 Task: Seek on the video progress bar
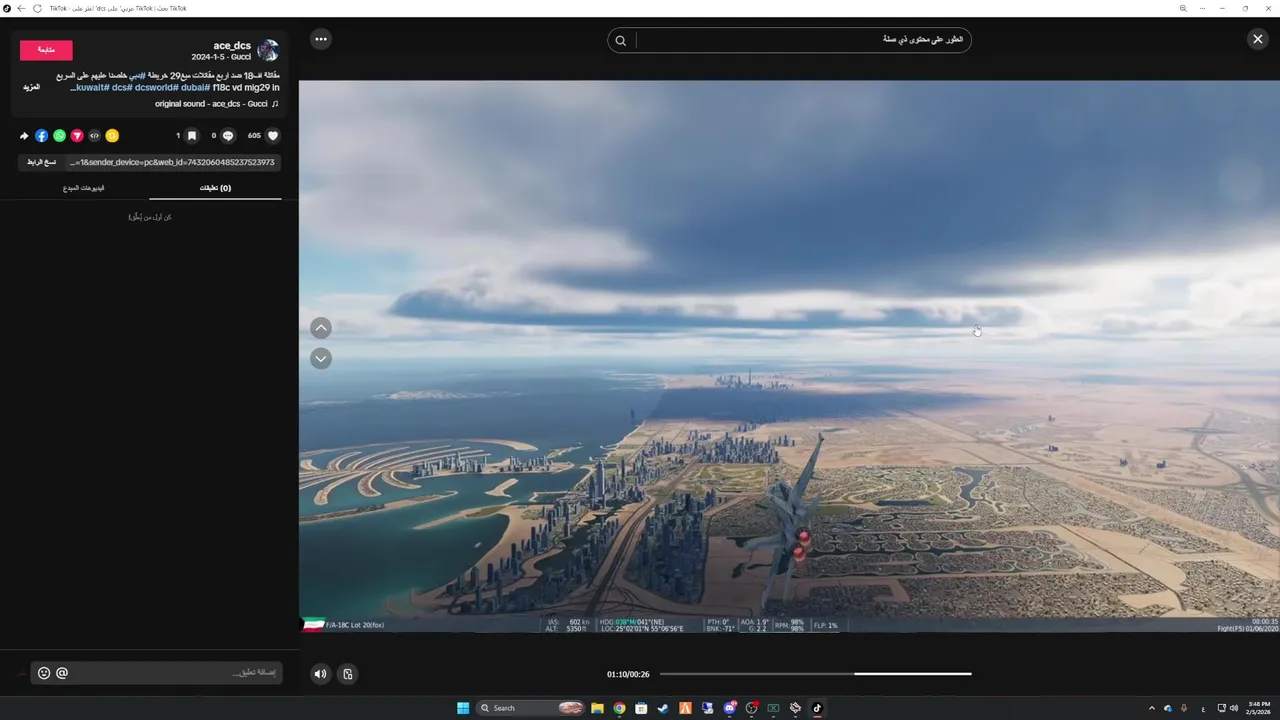coord(815,674)
